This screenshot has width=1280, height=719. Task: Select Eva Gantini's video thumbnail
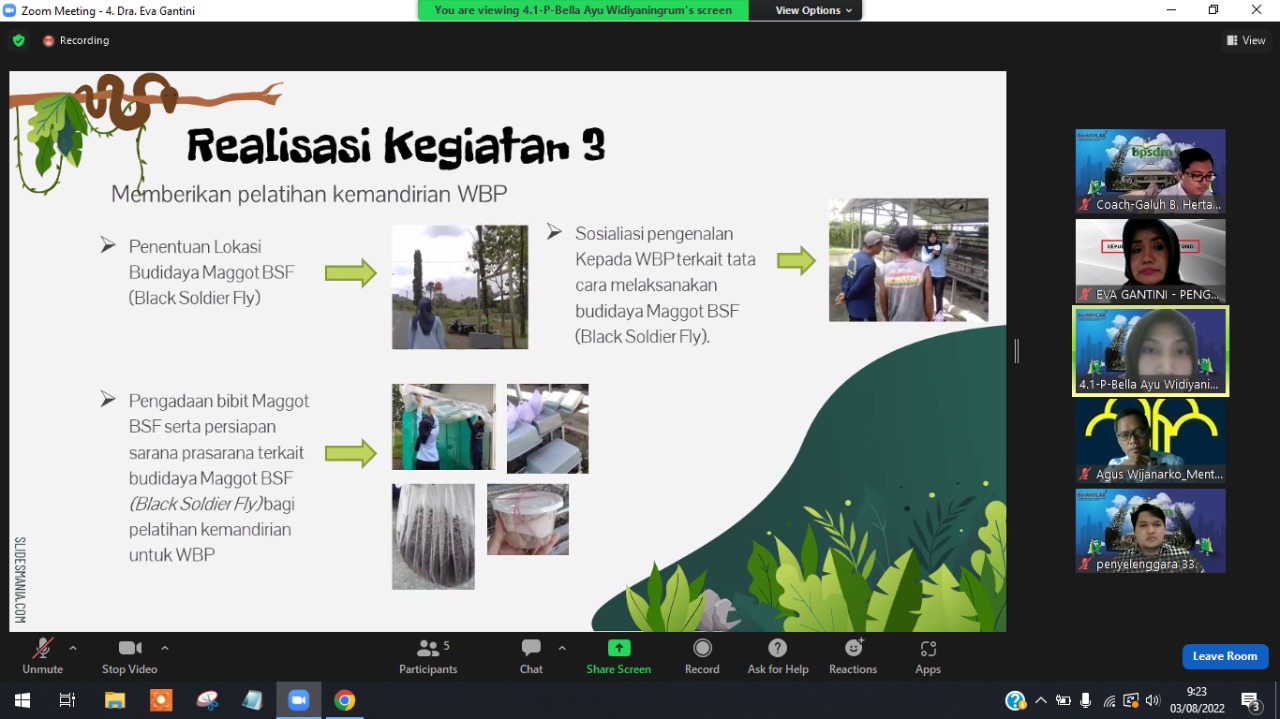(x=1150, y=260)
